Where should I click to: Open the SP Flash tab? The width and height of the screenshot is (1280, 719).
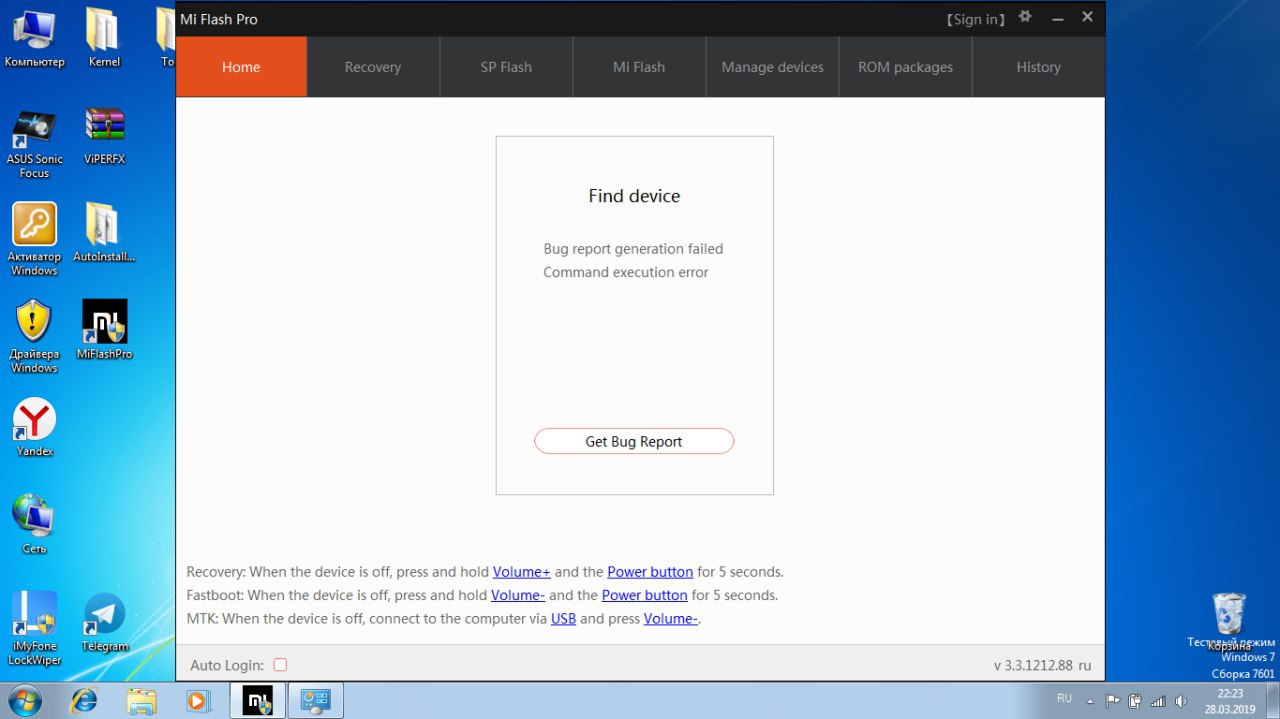(x=506, y=67)
